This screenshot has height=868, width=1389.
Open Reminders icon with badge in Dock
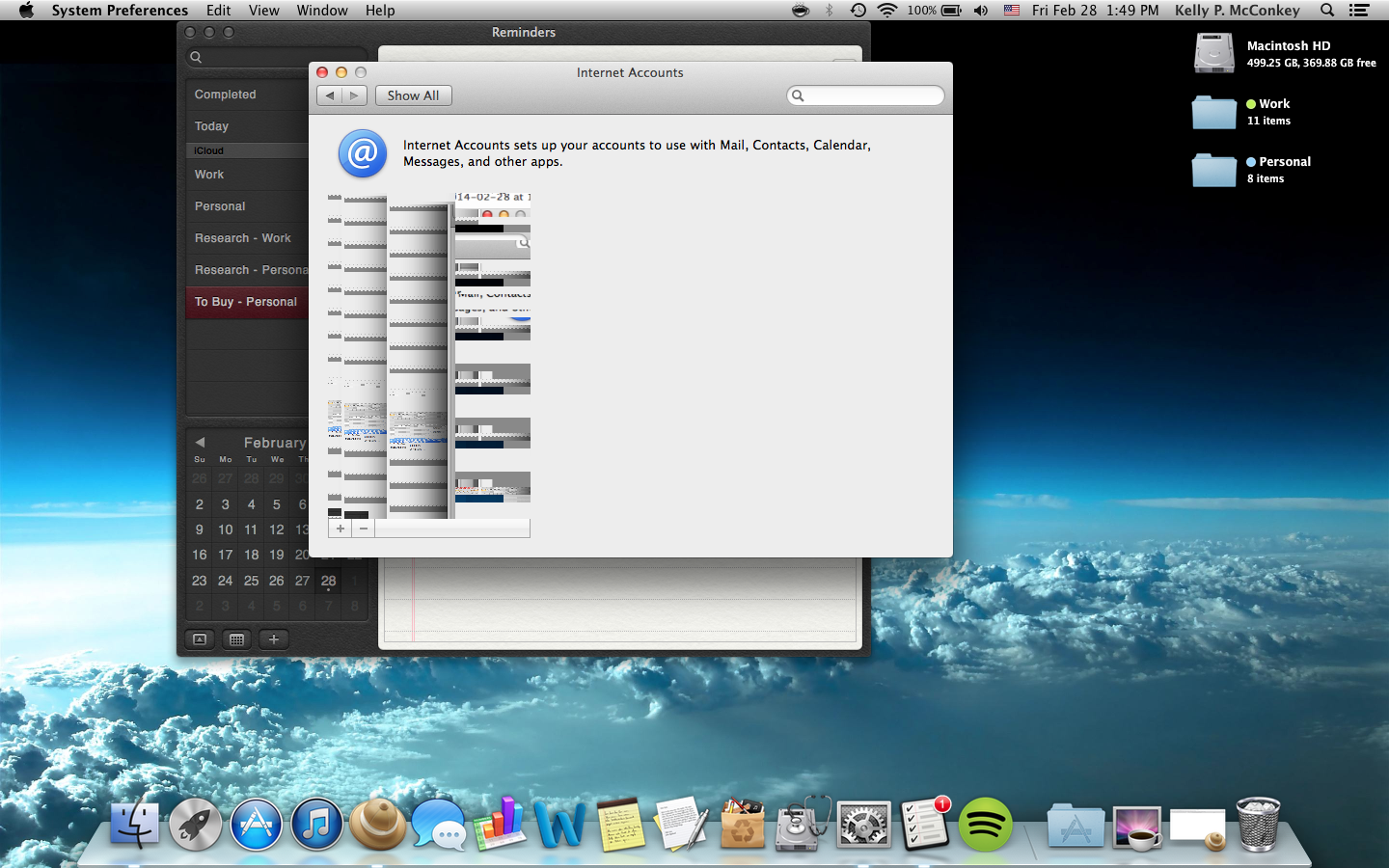[x=924, y=825]
